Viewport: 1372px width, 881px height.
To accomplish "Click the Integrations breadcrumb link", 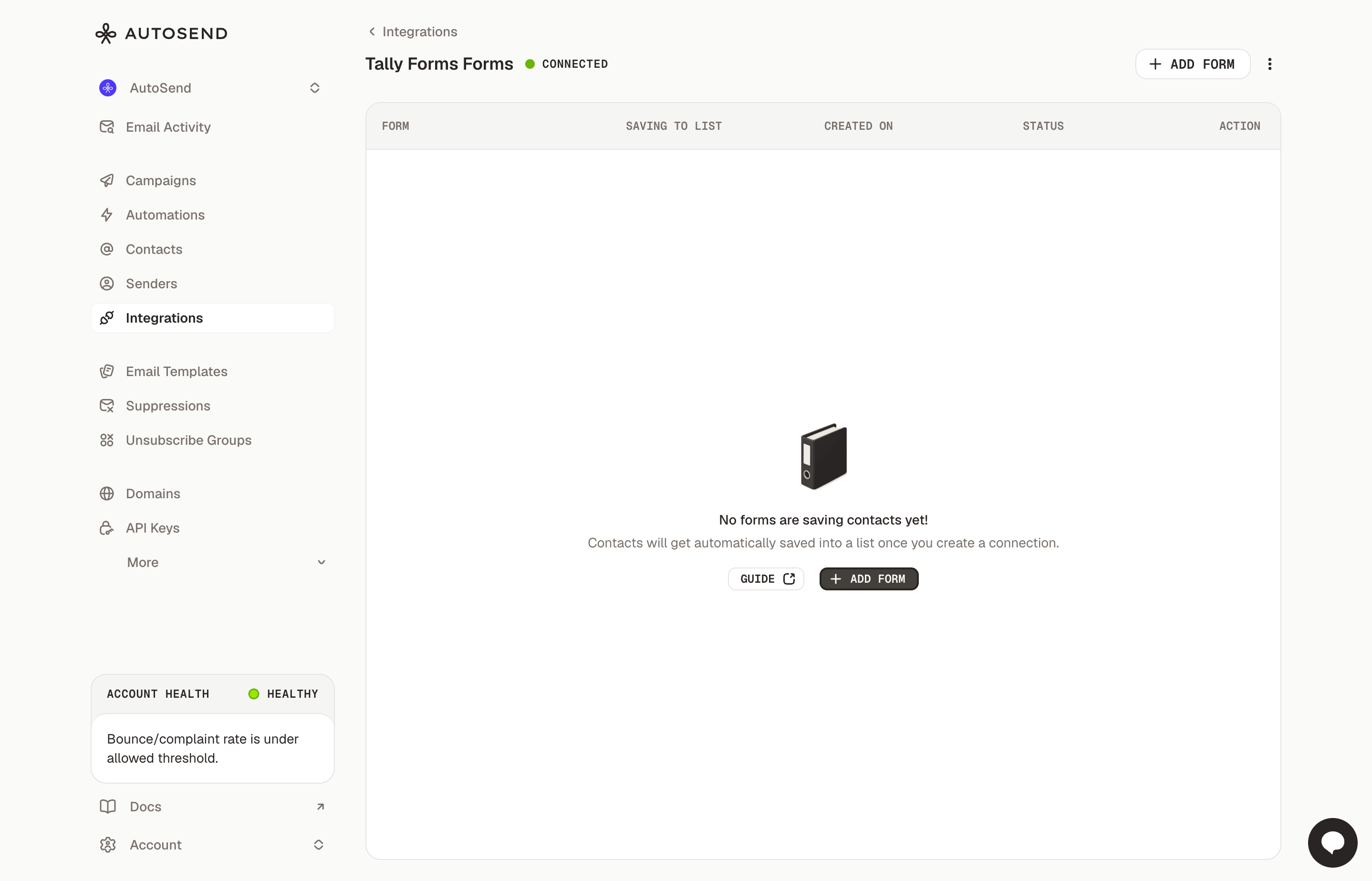I will tap(420, 31).
